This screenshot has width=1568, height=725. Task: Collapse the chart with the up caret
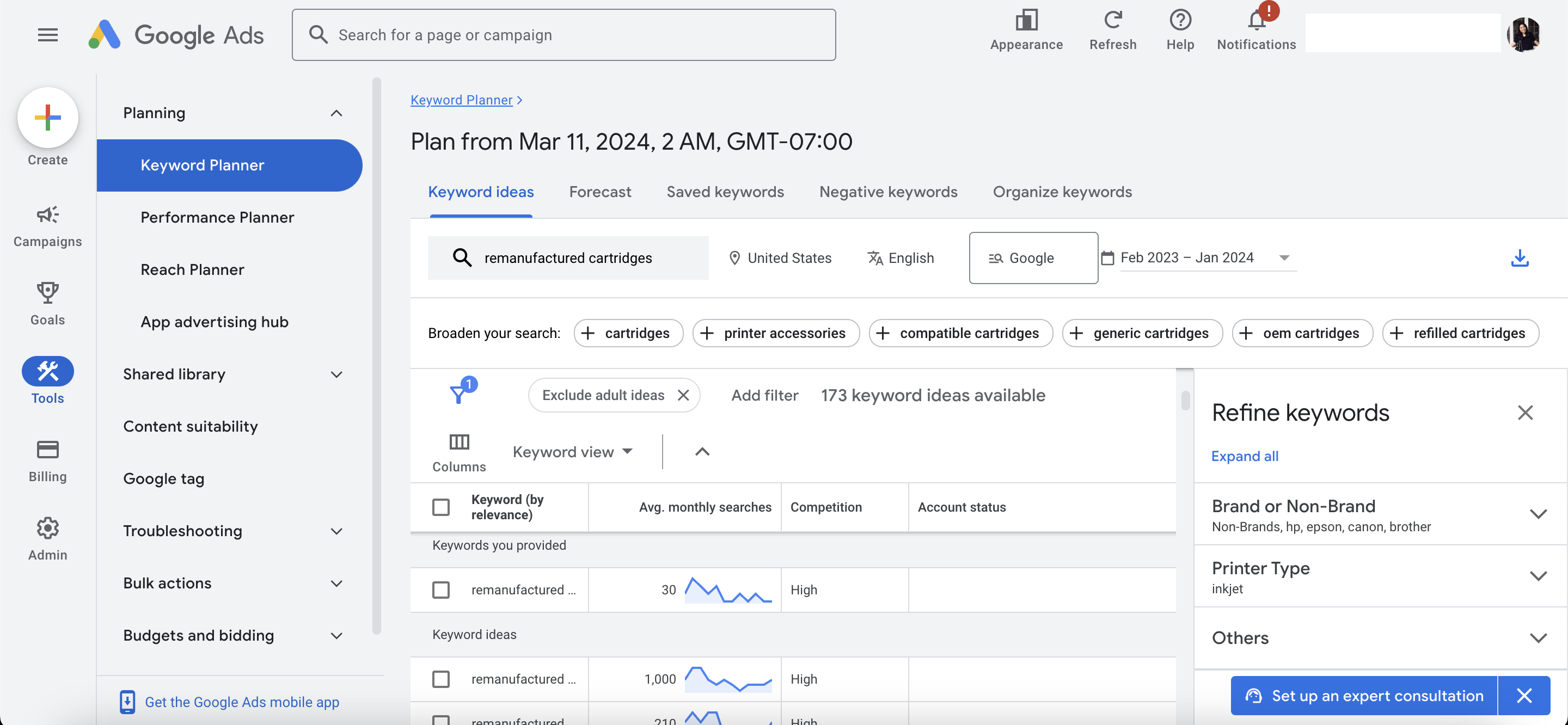click(x=702, y=451)
